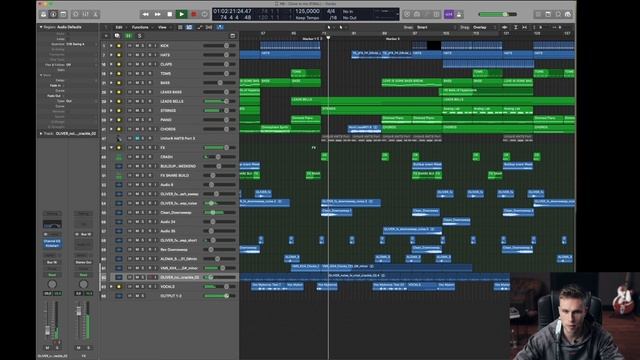Click the horizontal auto-zoom button
The image size is (640, 360).
[x=525, y=27]
